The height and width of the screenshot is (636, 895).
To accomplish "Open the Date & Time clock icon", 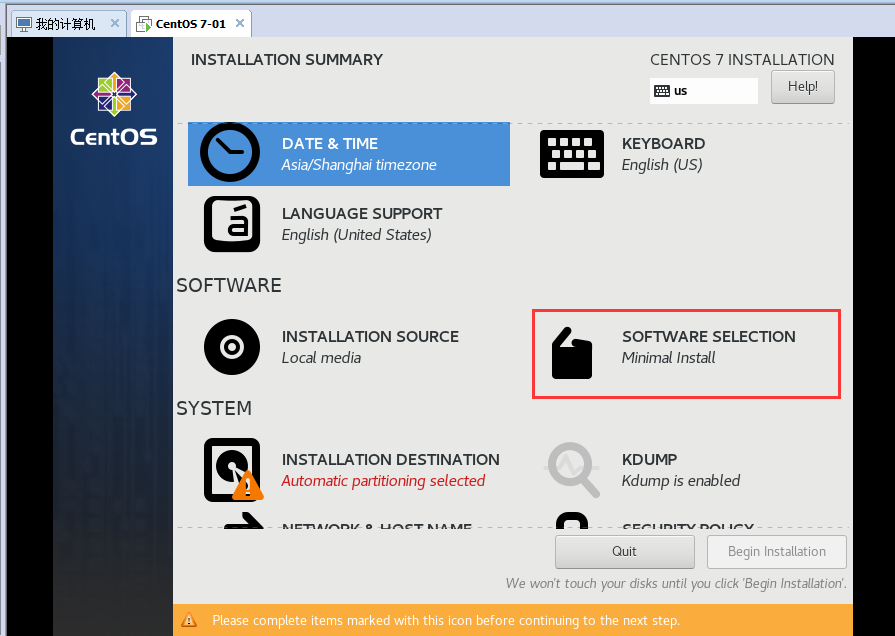I will click(230, 152).
